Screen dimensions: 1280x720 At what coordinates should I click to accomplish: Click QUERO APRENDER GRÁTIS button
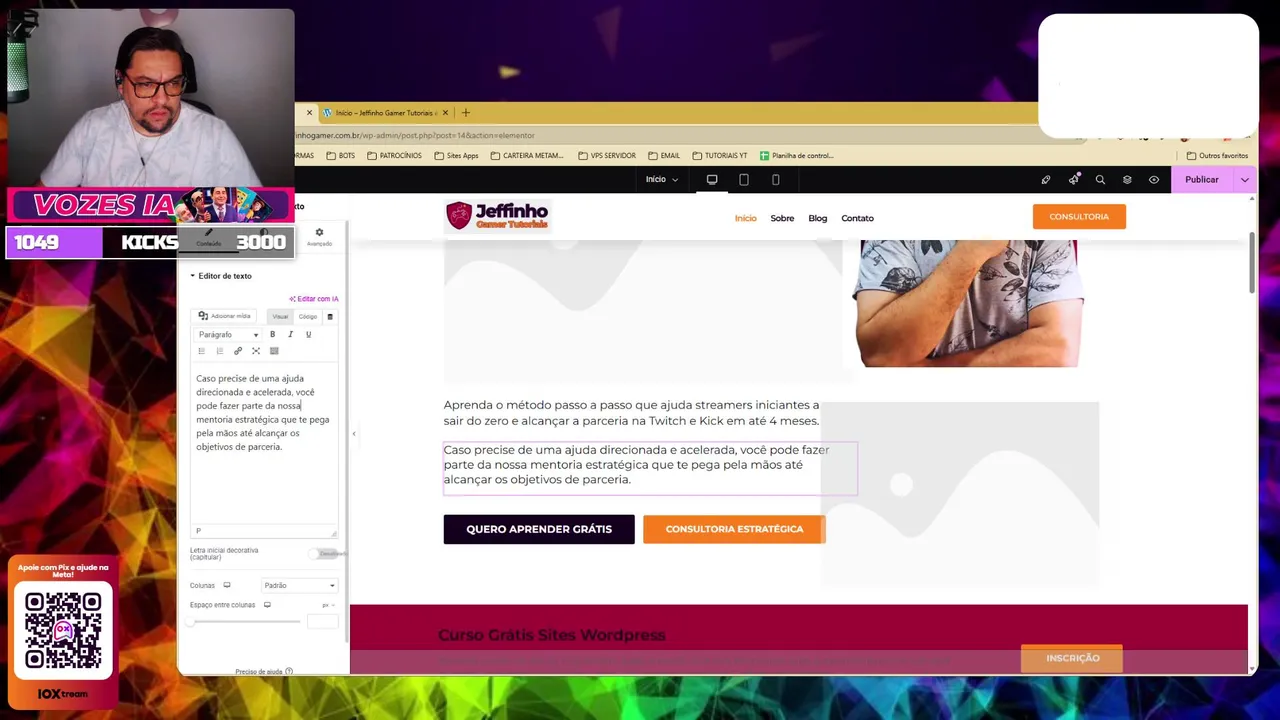click(x=539, y=529)
